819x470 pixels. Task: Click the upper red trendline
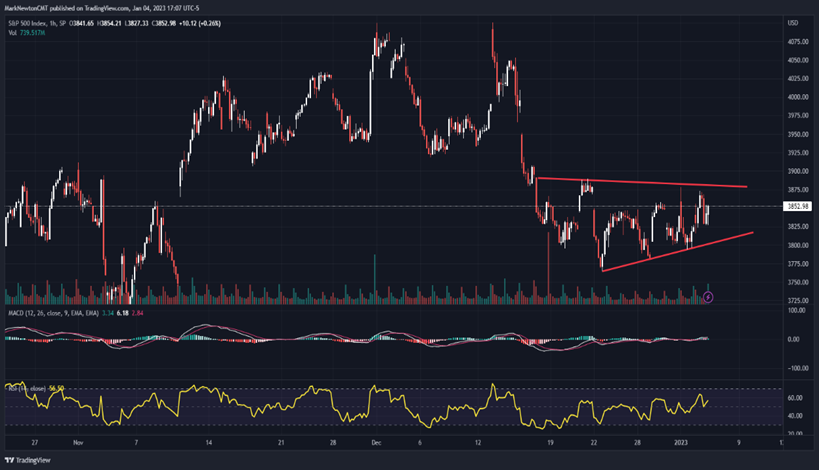pos(641,183)
